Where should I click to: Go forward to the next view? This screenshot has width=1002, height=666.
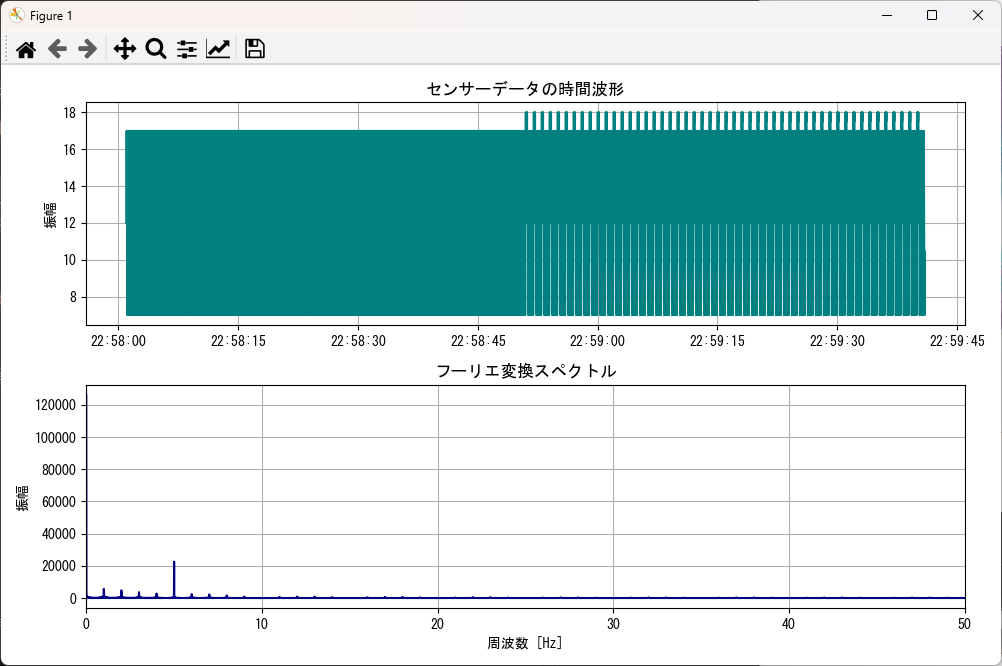[88, 49]
